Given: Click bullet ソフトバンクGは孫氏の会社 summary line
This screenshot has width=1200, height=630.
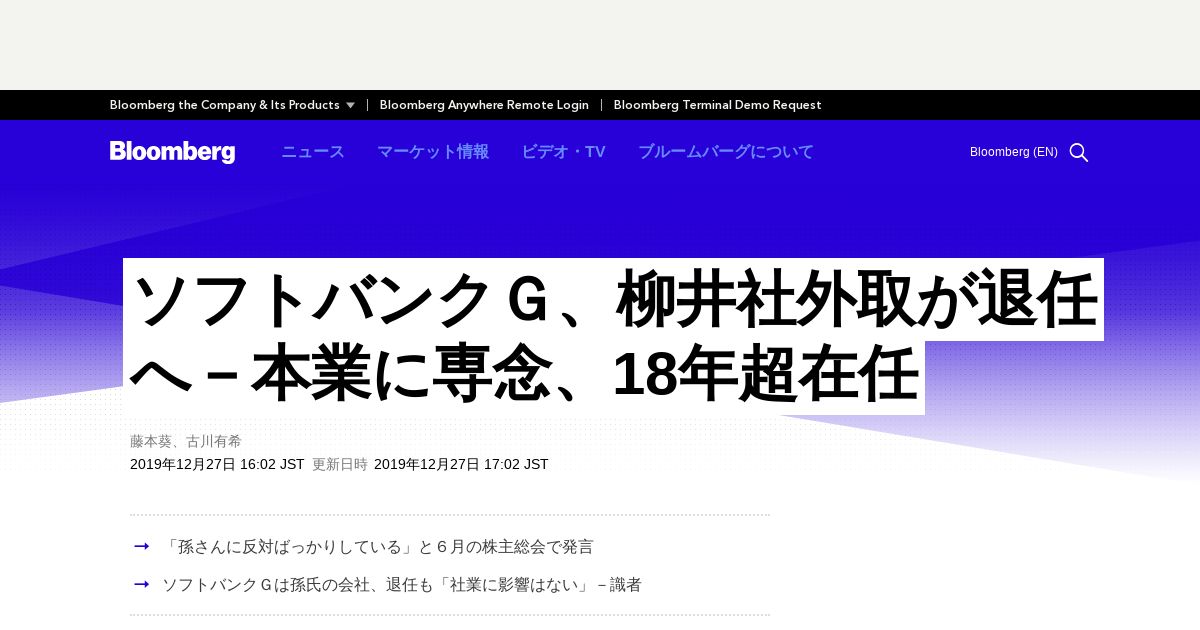Looking at the screenshot, I should [402, 585].
